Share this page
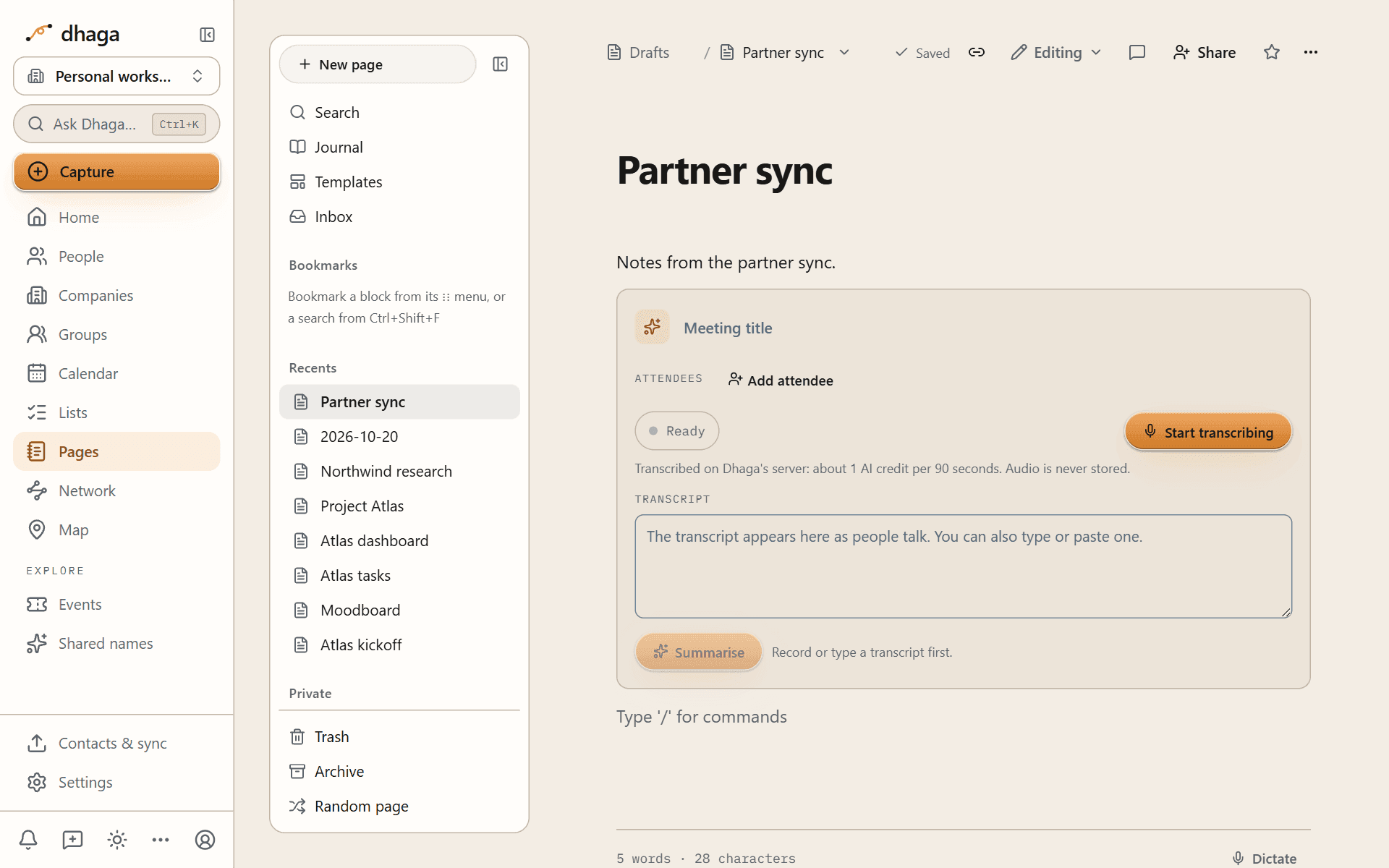The height and width of the screenshot is (868, 1389). coord(1205,52)
